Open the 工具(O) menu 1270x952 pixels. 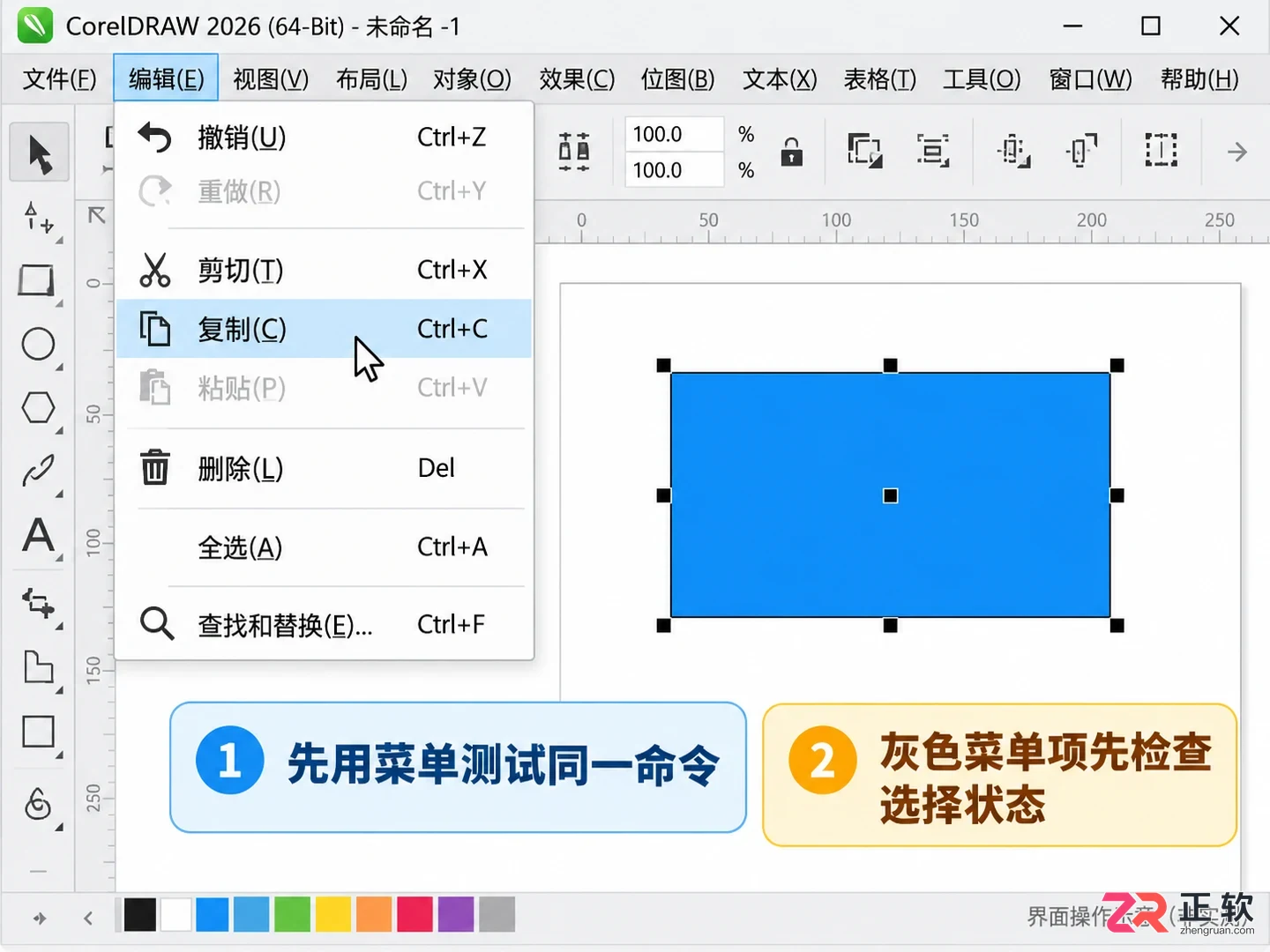click(x=982, y=79)
